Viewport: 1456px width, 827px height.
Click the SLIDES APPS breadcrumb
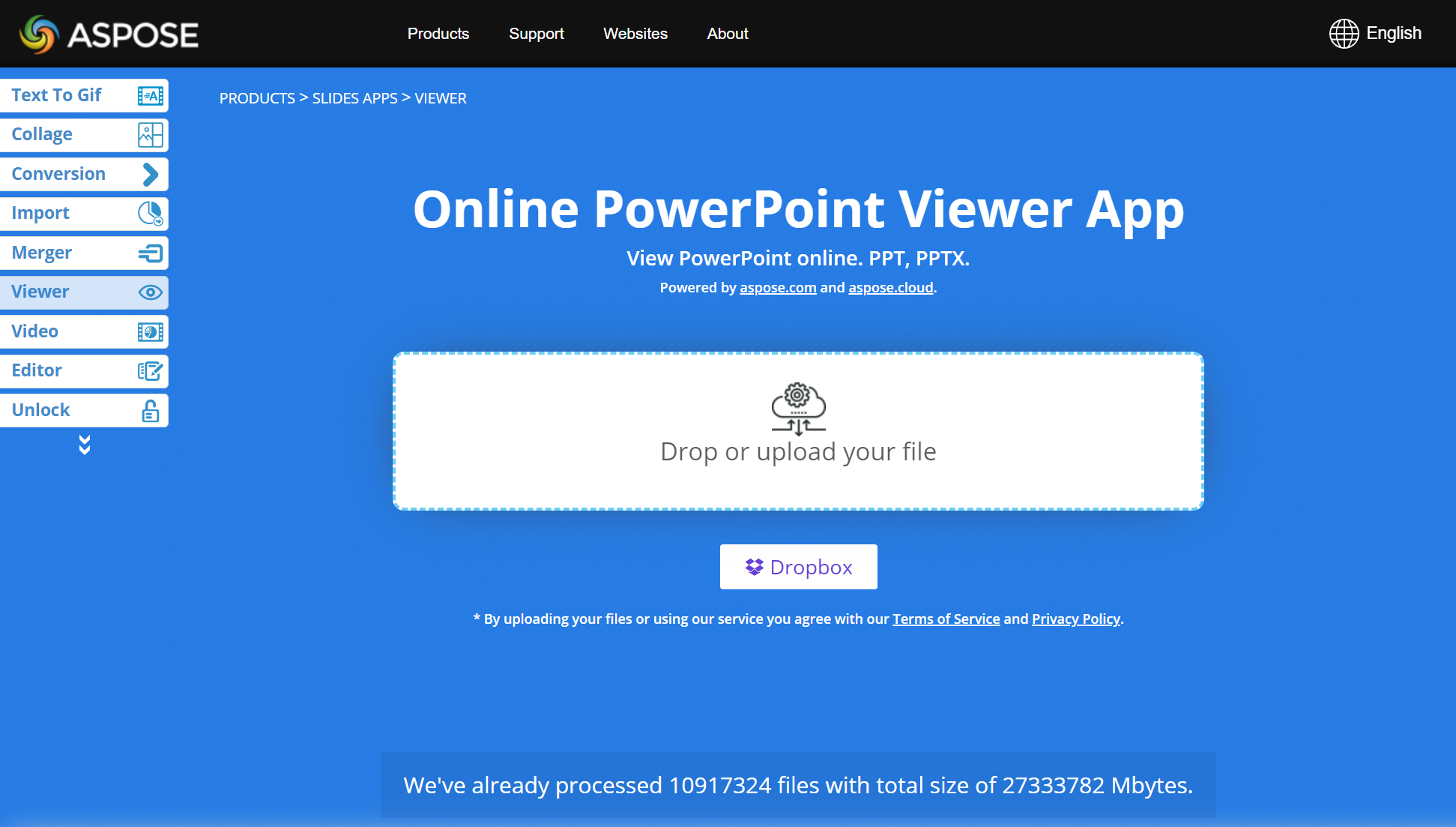[x=354, y=98]
